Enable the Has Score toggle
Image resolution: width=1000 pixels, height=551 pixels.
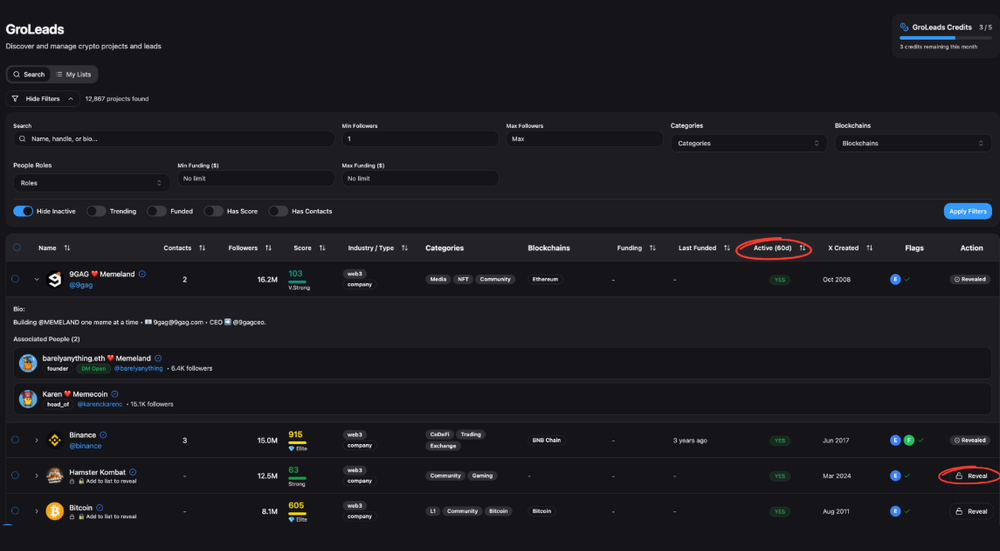click(214, 211)
